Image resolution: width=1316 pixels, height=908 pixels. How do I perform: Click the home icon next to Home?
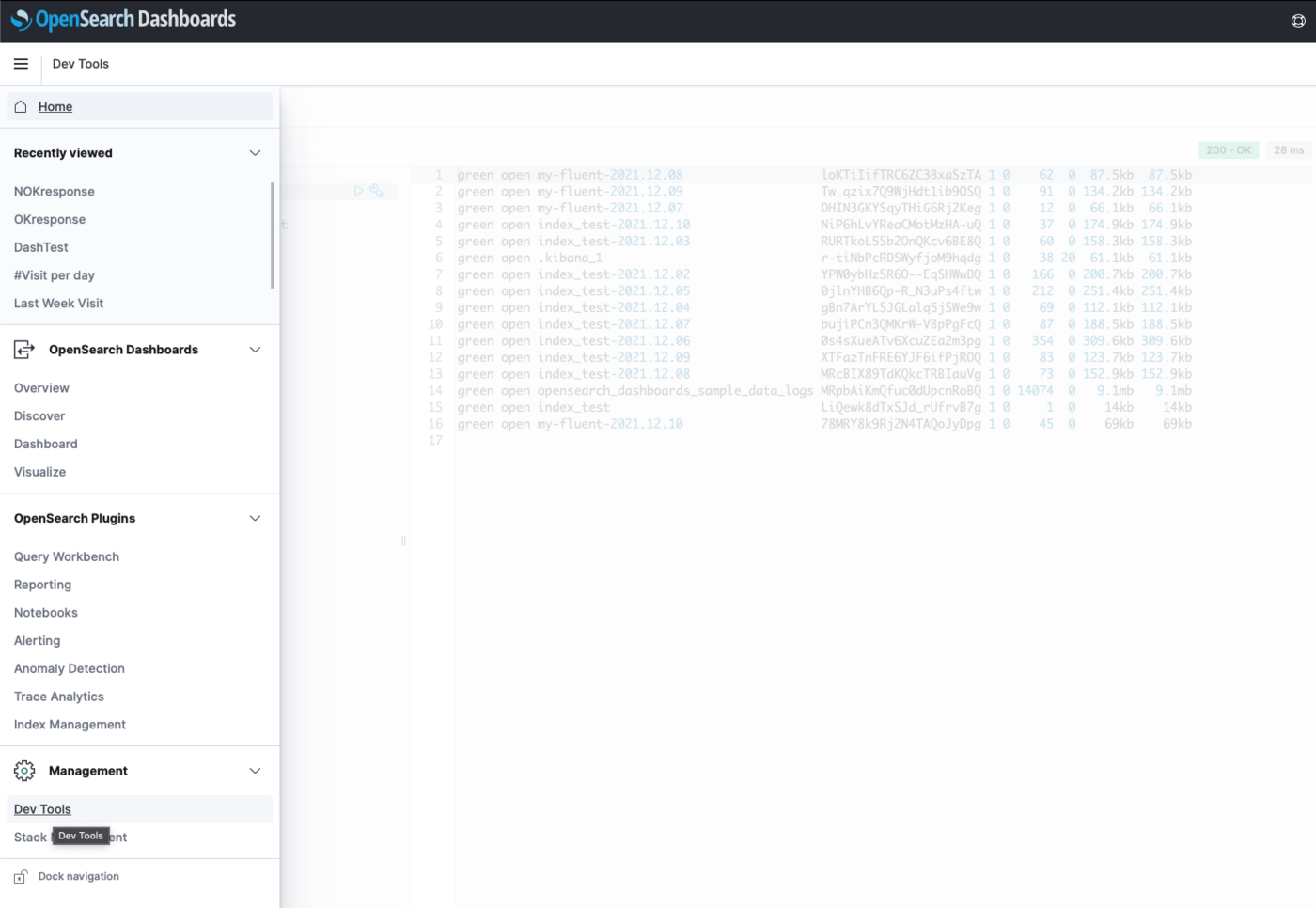pos(21,106)
